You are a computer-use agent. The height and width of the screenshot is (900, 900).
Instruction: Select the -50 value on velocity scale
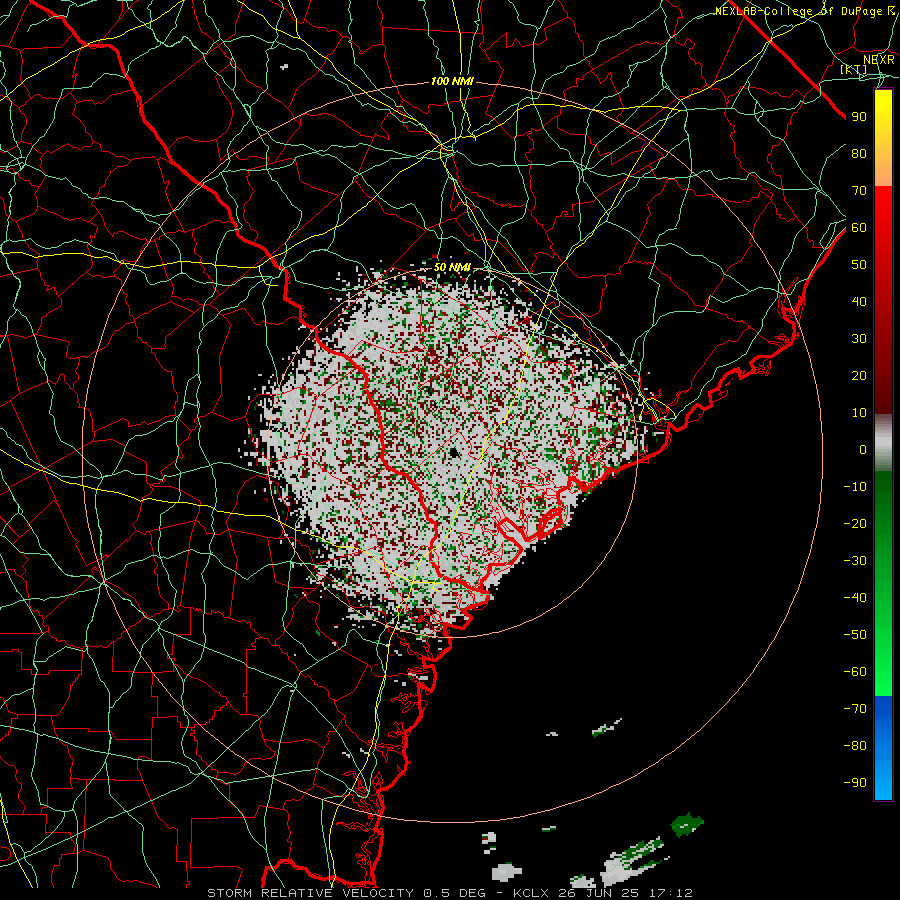point(855,635)
